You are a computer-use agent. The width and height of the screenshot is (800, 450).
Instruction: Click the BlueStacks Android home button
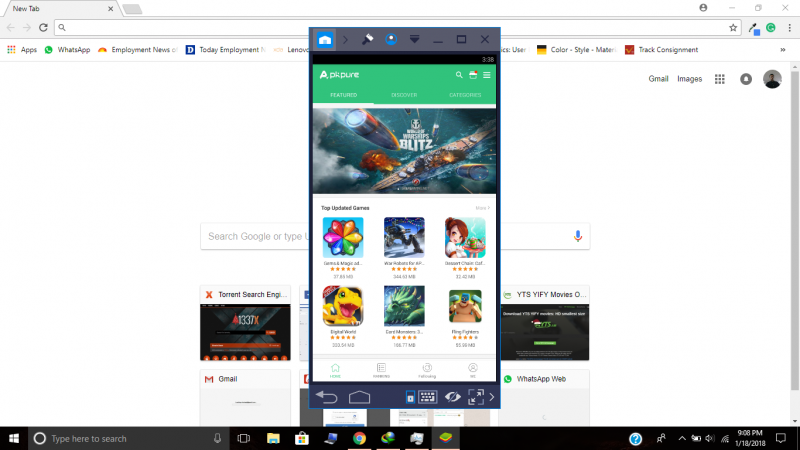(359, 397)
